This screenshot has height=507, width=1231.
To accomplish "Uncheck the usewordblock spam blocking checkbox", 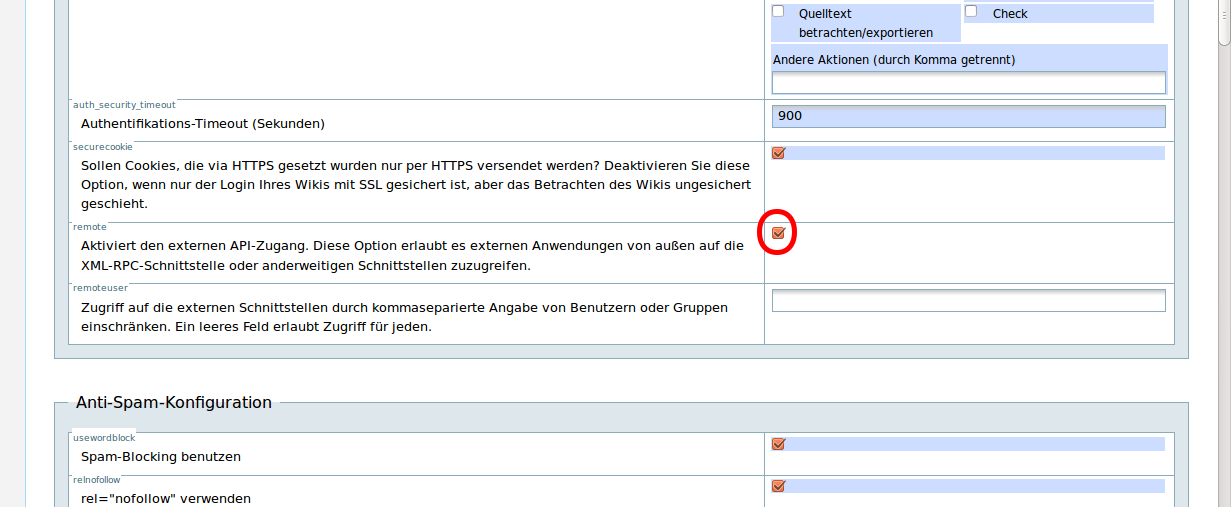I will (778, 444).
